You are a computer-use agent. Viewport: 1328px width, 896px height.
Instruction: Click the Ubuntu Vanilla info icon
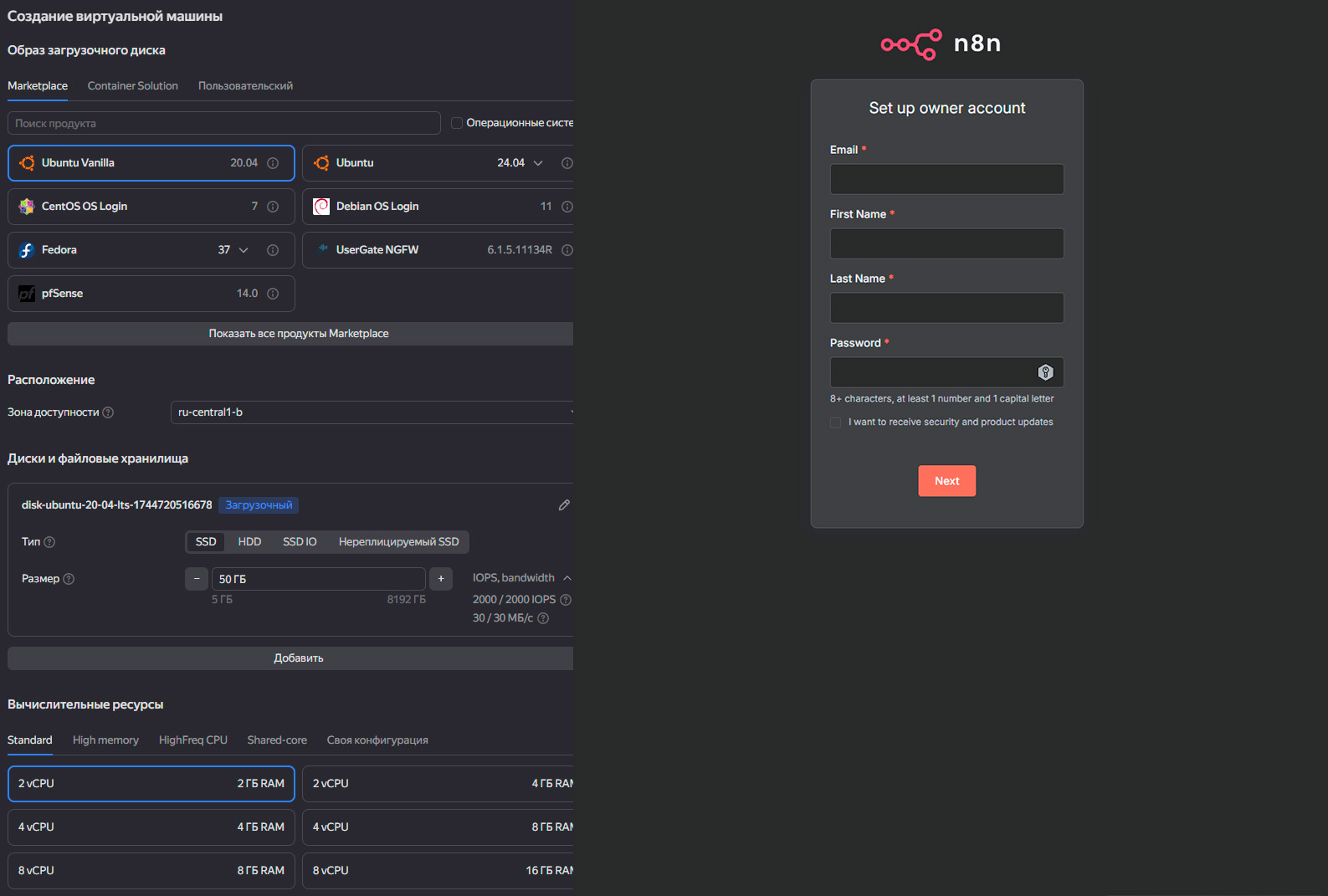(273, 163)
